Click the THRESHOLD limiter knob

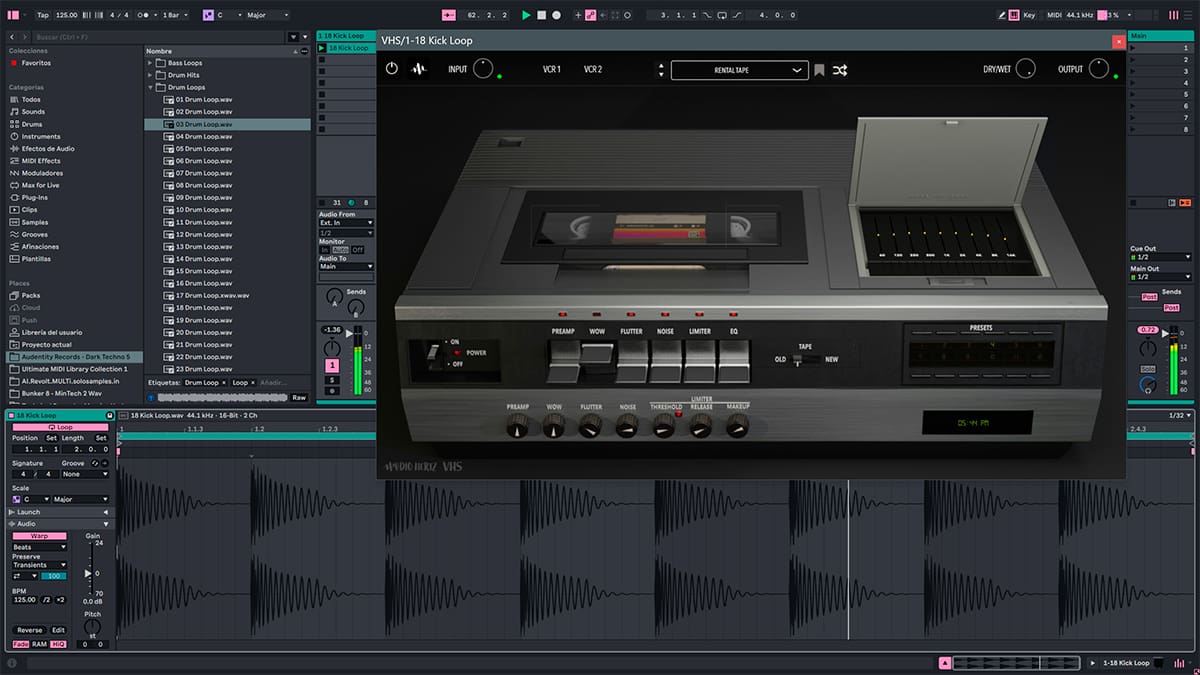pos(664,427)
